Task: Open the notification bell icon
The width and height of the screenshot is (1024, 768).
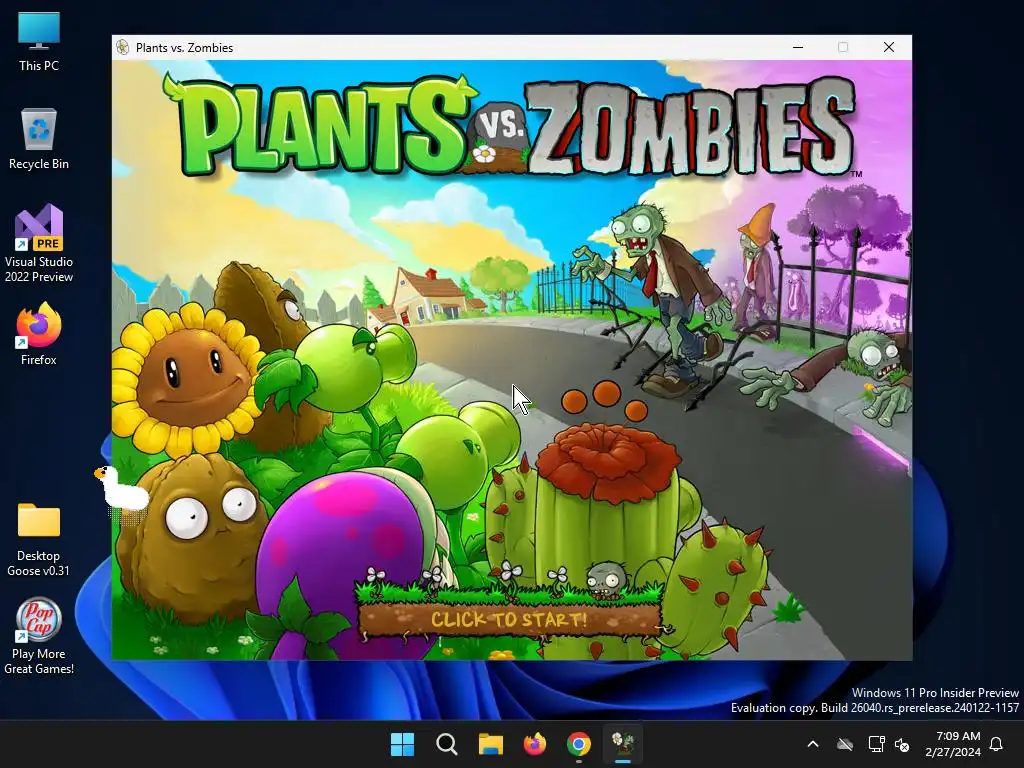Action: pyautogui.click(x=997, y=744)
